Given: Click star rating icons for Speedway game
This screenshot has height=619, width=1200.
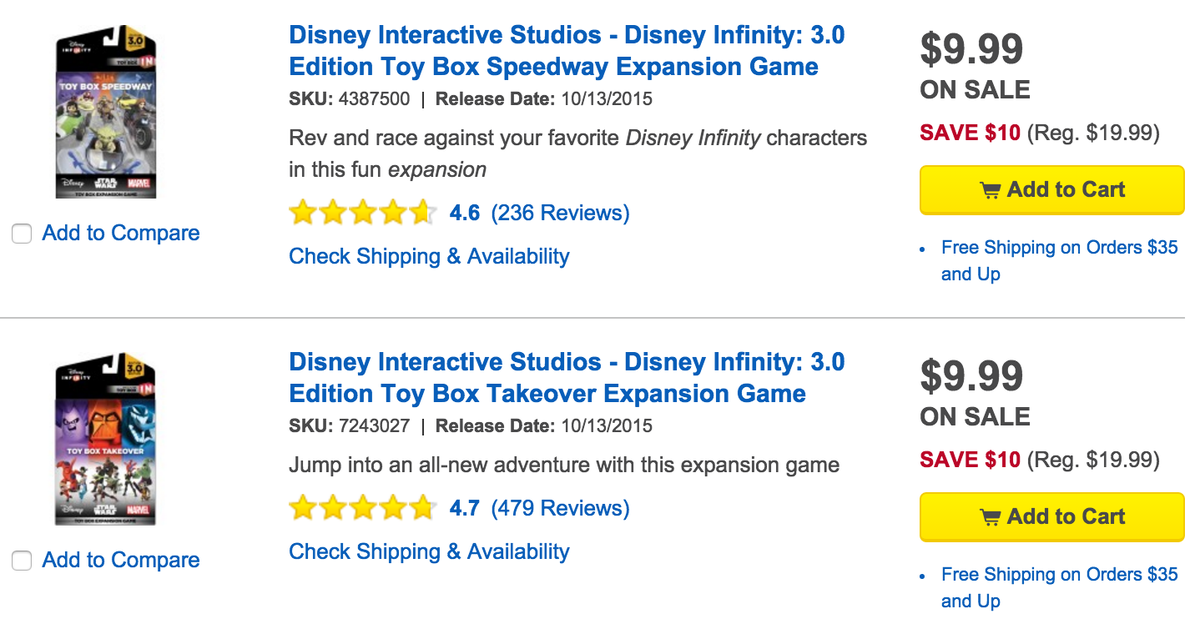Looking at the screenshot, I should coord(362,213).
